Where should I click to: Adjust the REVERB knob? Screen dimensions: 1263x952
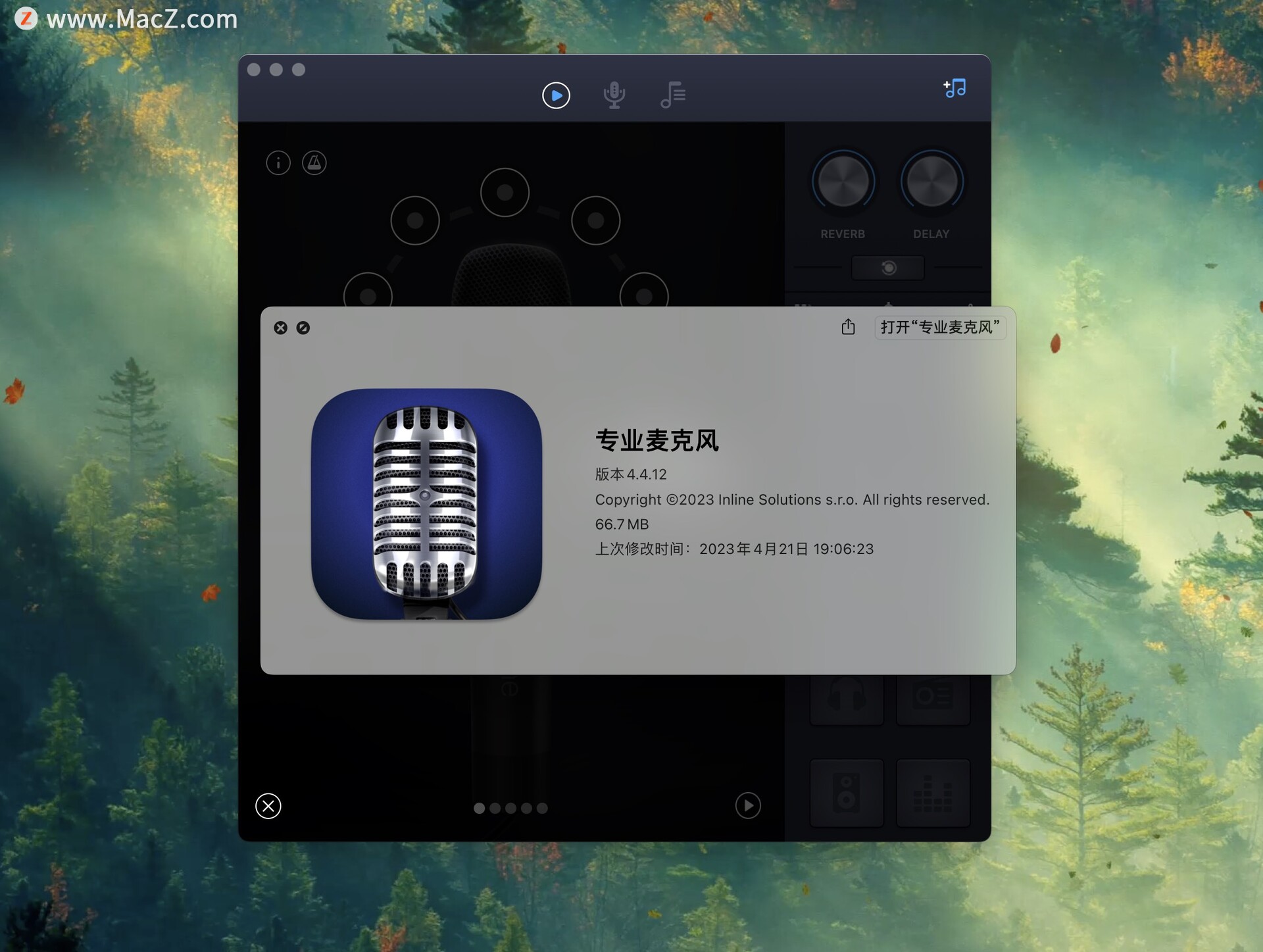843,180
